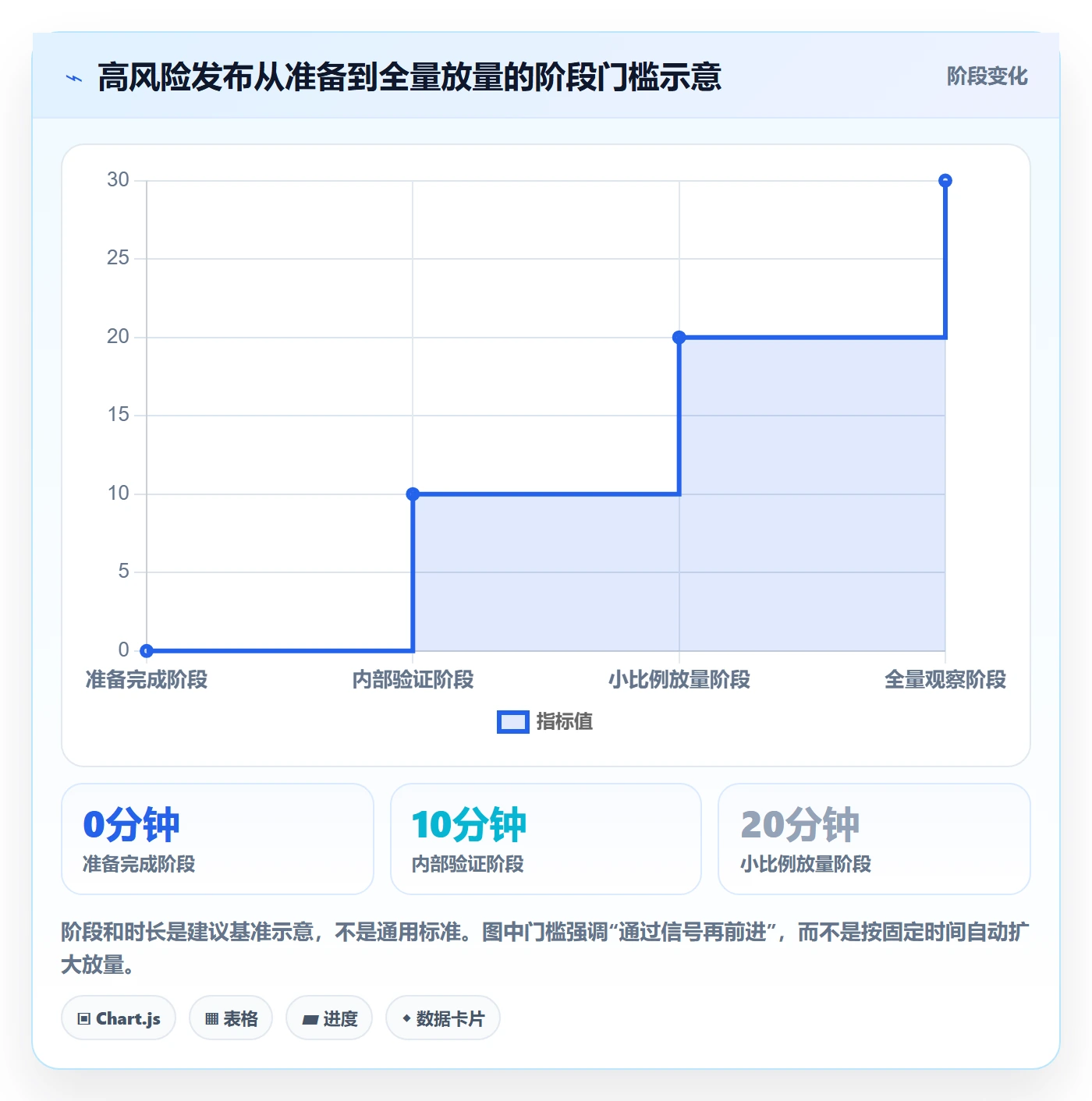This screenshot has height=1101, width=1092.
Task: Click the Chart.js tag
Action: [119, 1018]
